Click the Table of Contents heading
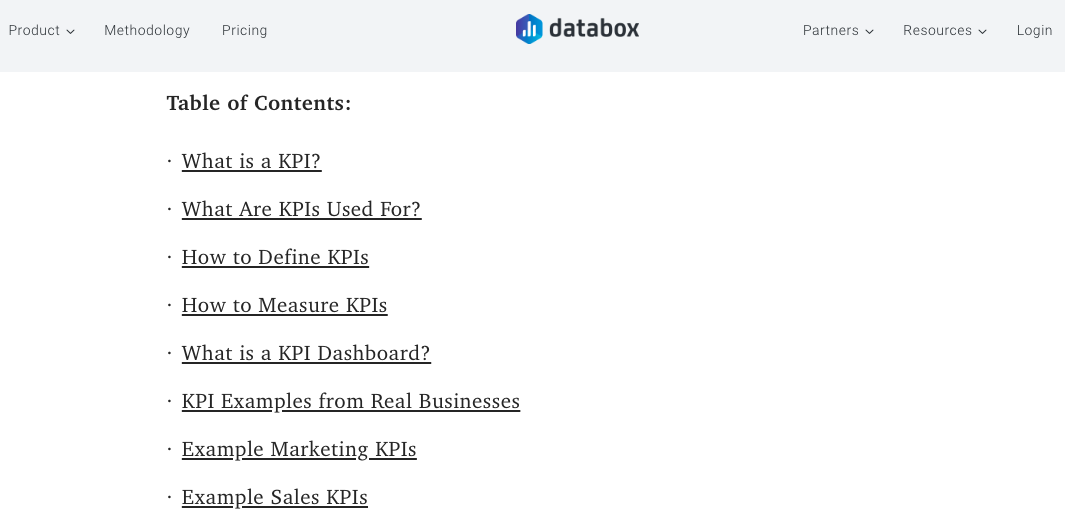 (259, 103)
